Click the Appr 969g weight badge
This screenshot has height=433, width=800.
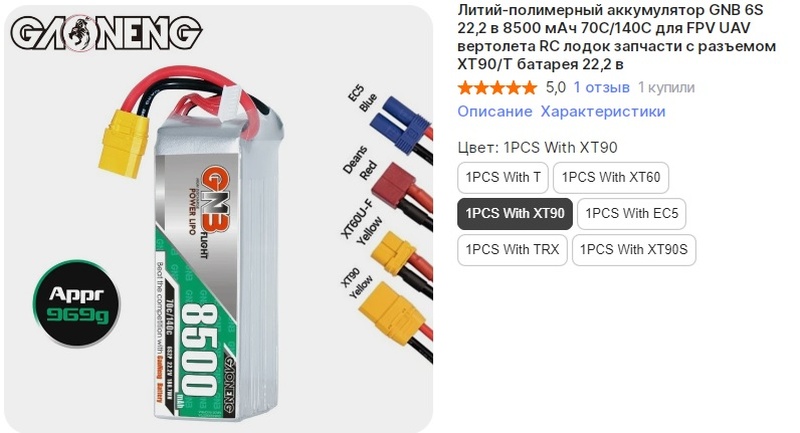pyautogui.click(x=77, y=303)
